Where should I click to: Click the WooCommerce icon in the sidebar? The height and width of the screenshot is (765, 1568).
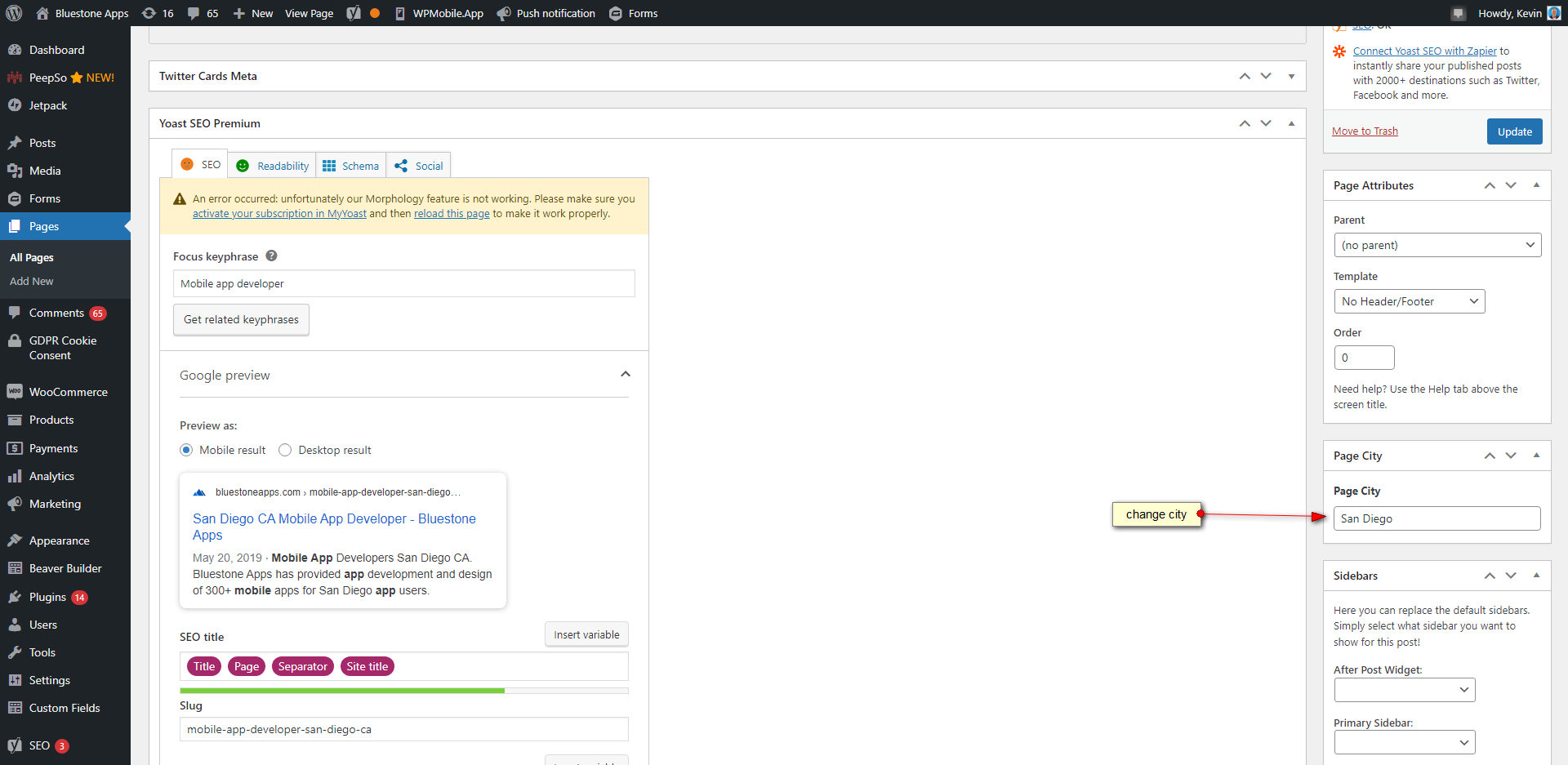(15, 392)
